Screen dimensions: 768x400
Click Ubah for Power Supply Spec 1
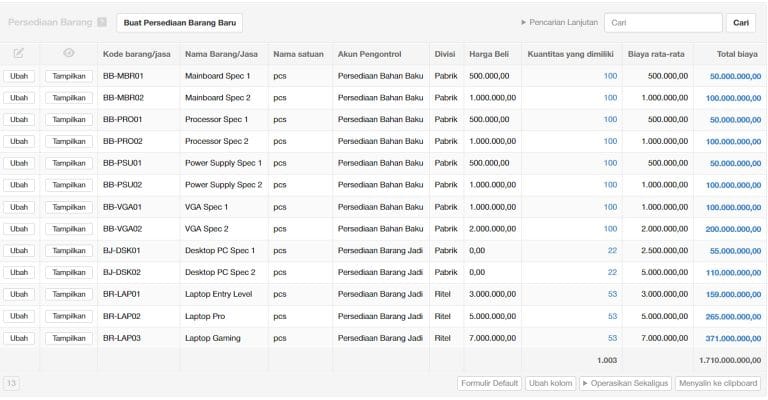(19, 163)
